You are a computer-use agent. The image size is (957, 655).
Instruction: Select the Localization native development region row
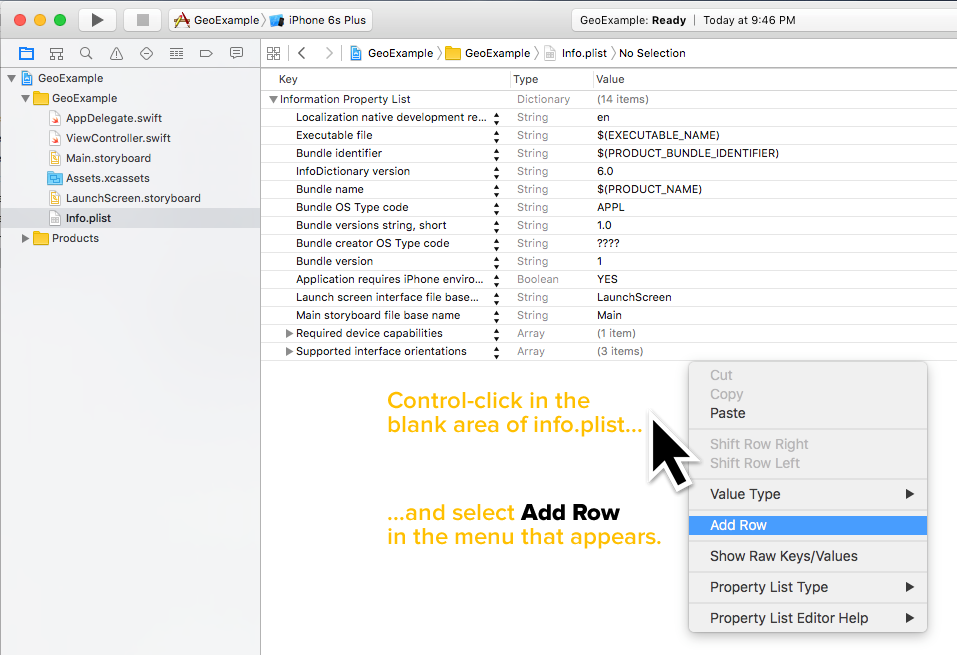[609, 117]
